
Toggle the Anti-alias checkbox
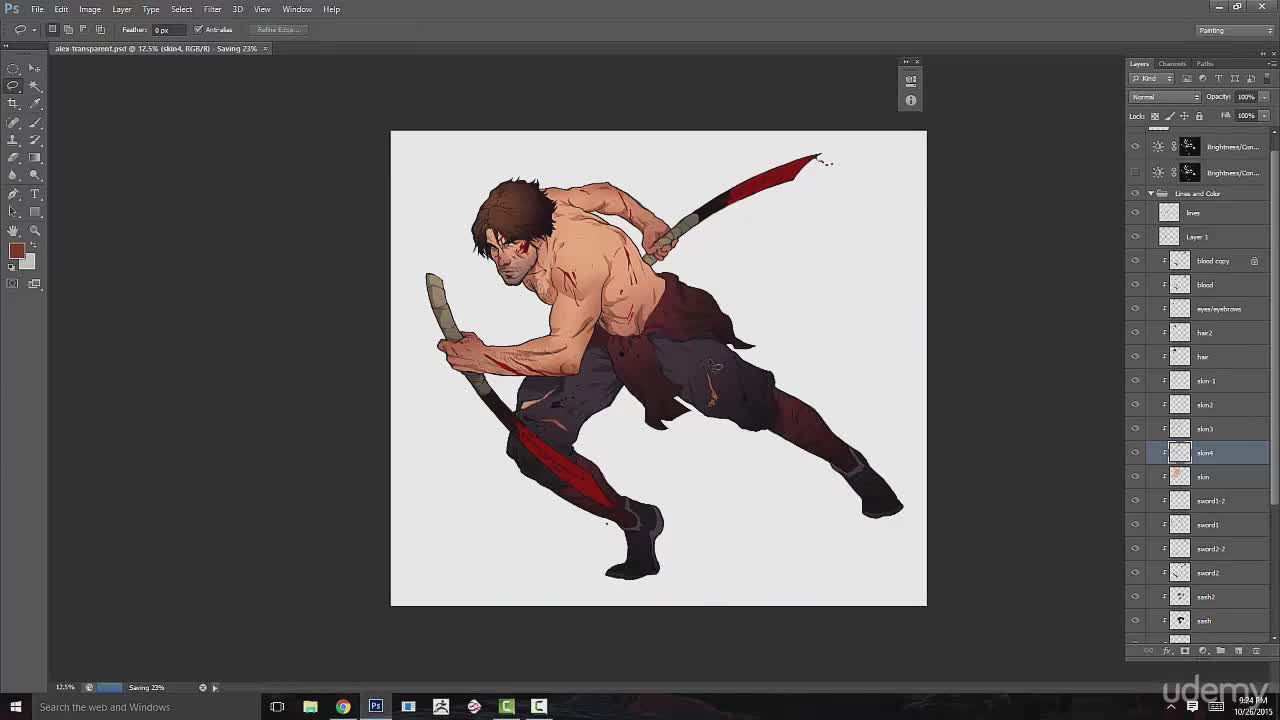[198, 29]
